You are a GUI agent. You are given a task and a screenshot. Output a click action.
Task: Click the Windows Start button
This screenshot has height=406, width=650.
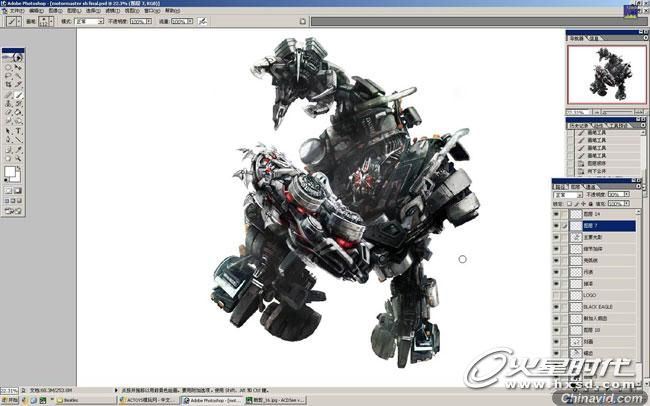point(10,400)
